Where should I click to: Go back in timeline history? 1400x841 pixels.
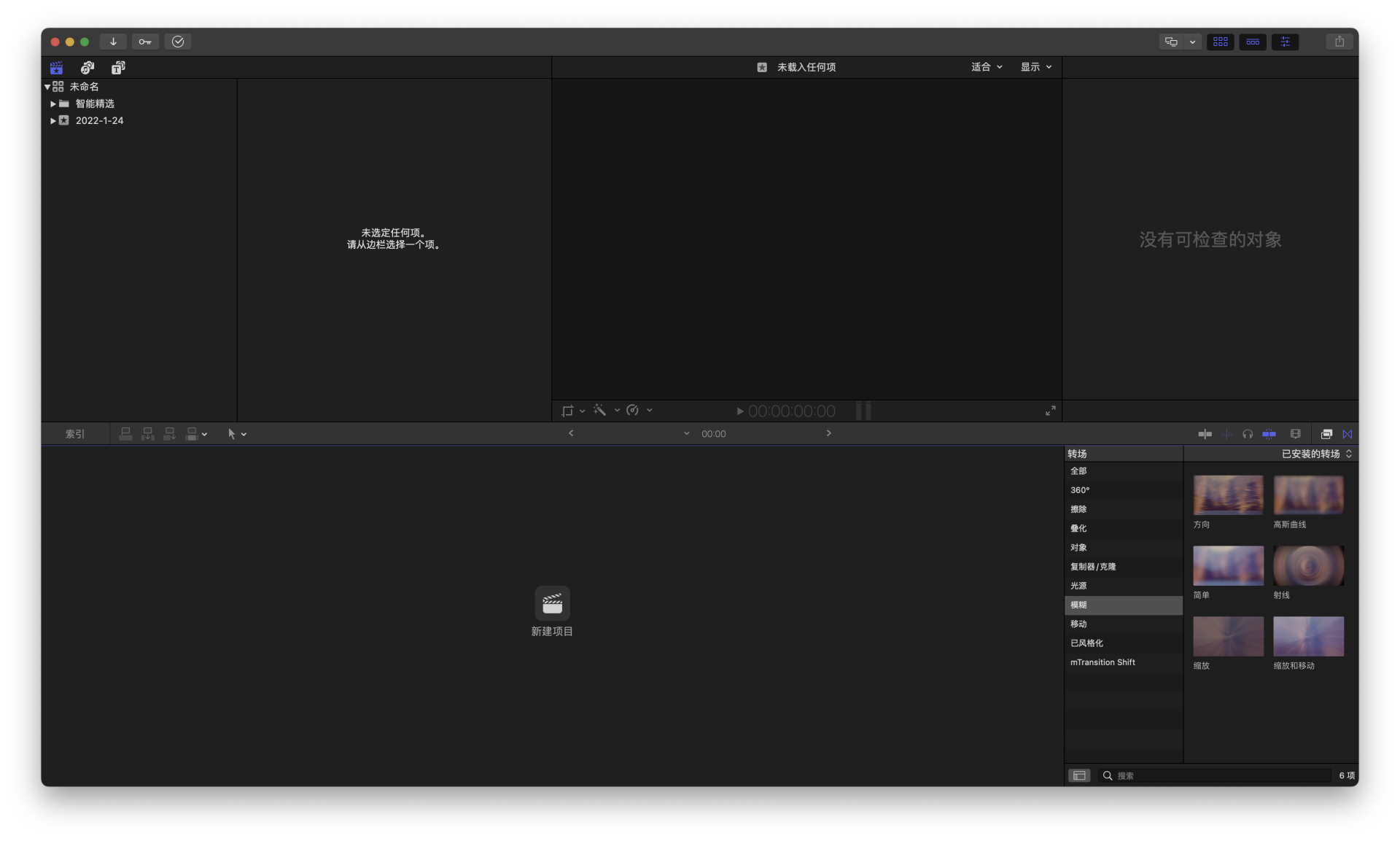pyautogui.click(x=571, y=433)
